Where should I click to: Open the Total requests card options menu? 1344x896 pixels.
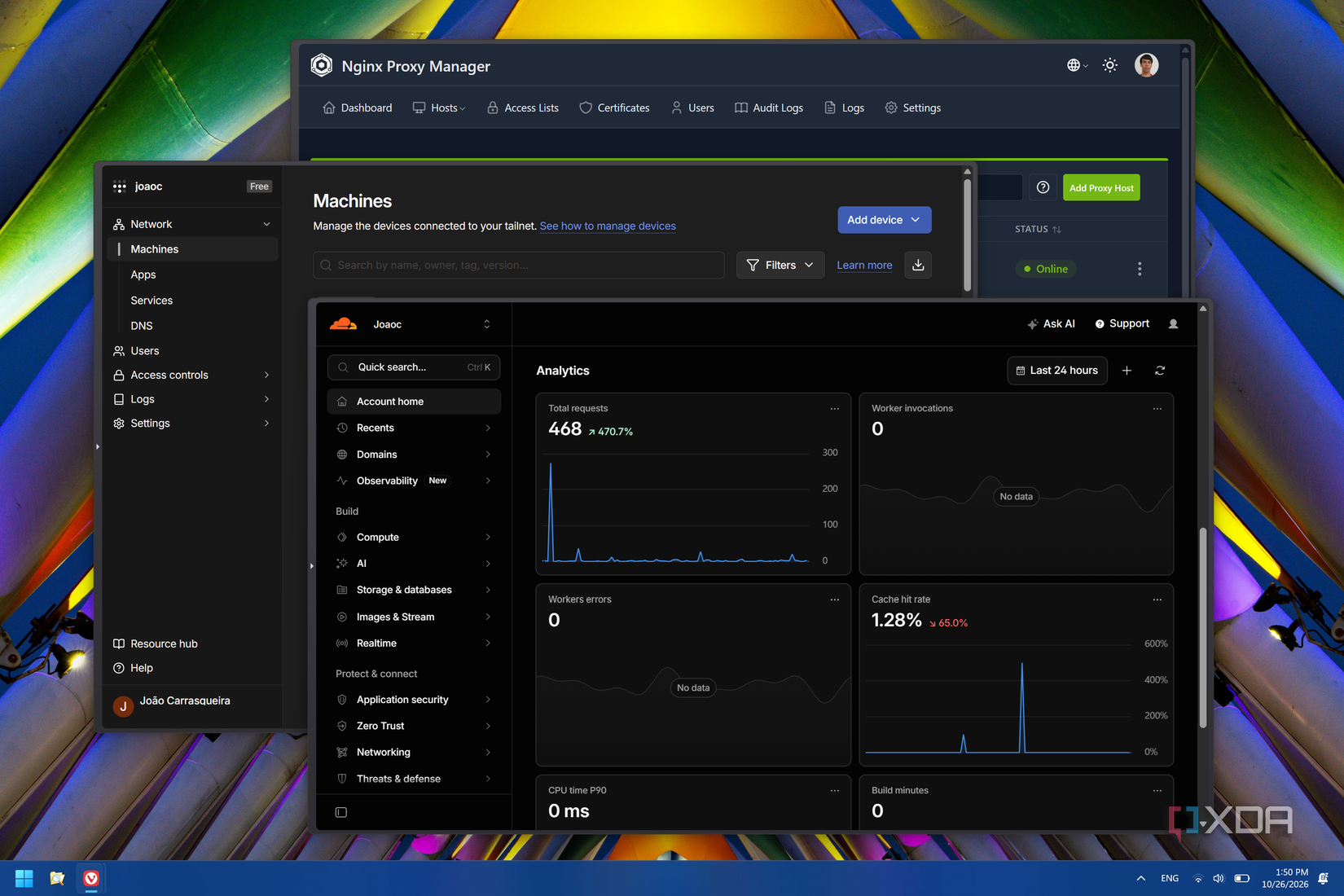tap(834, 409)
